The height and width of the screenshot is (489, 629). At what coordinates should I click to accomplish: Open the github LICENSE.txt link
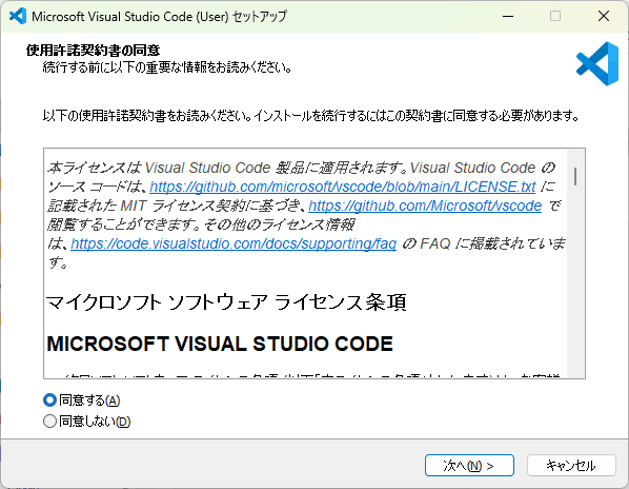343,187
